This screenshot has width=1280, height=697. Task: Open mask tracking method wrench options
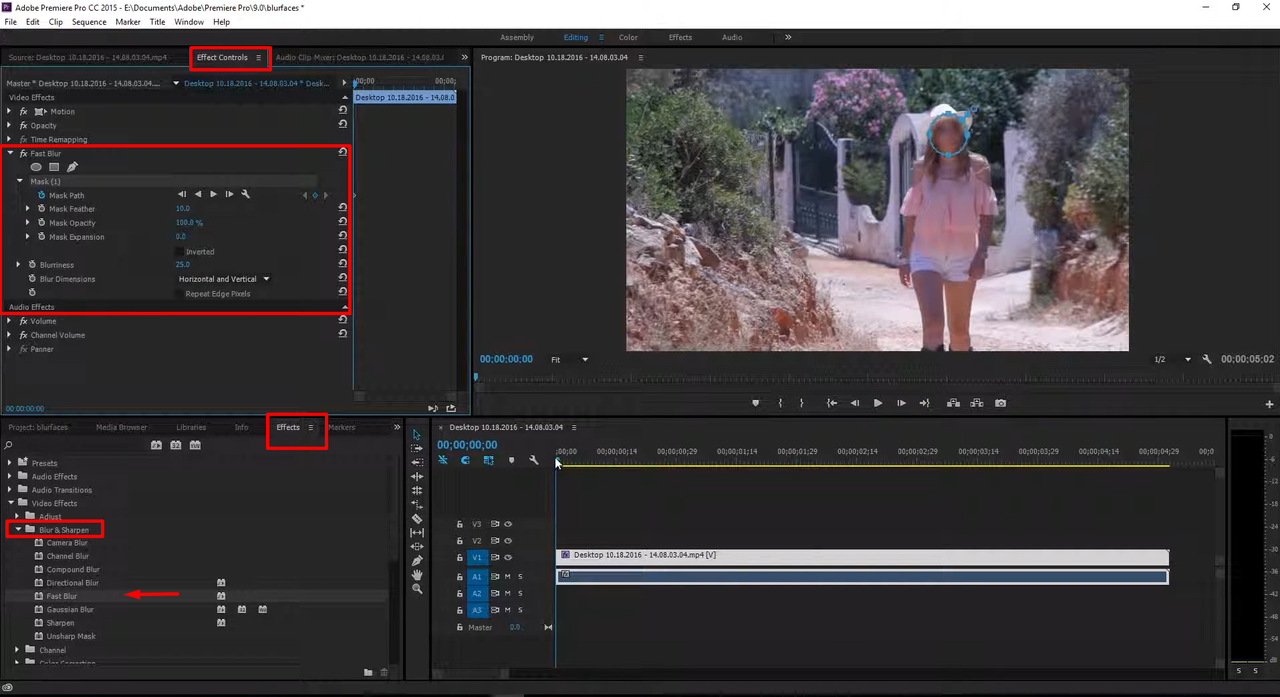[245, 194]
